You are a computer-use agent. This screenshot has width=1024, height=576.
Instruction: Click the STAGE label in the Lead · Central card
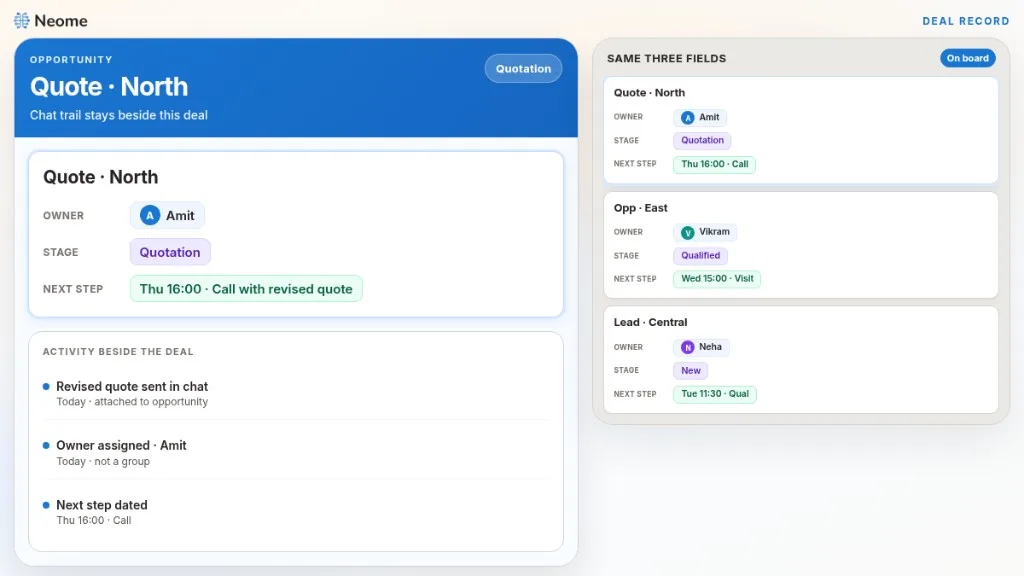coord(626,370)
